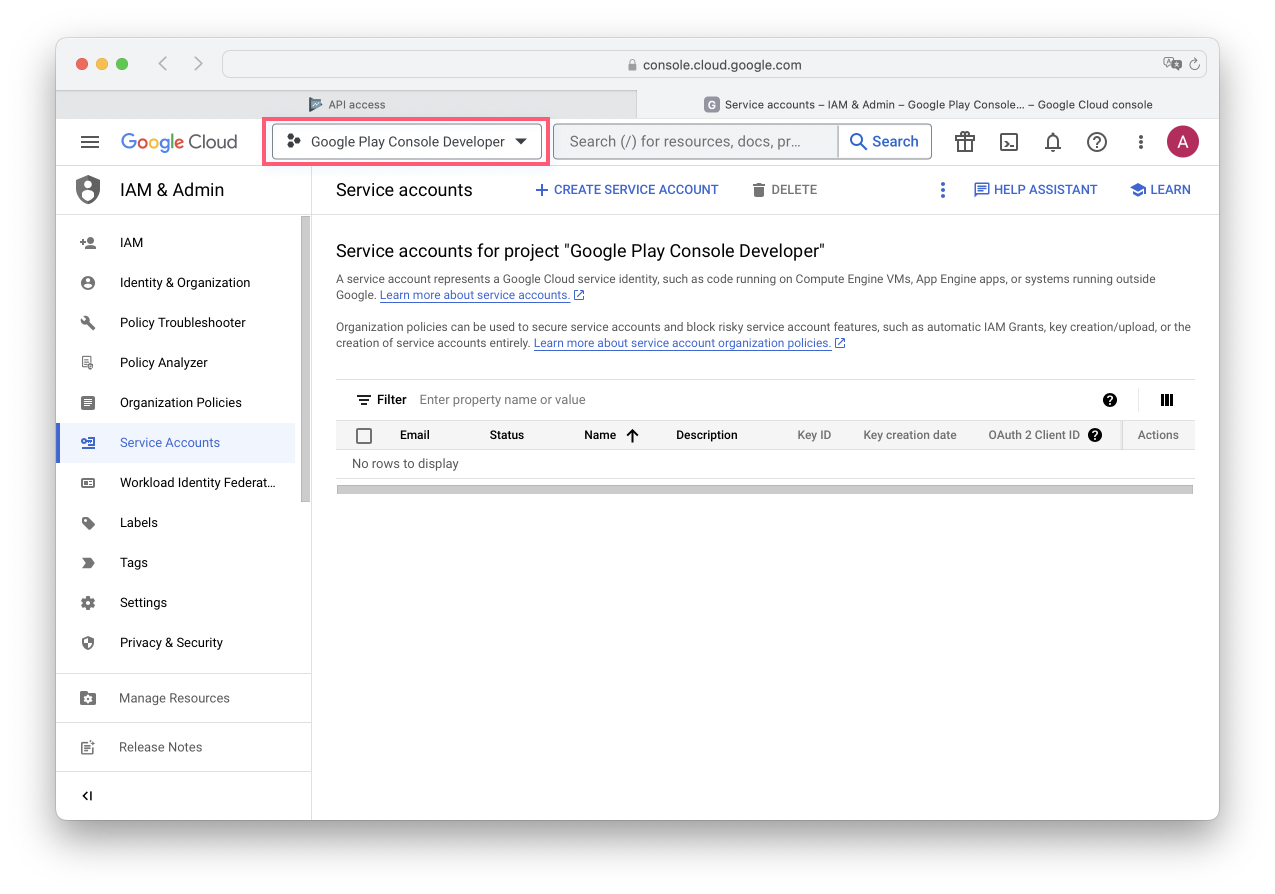Open the free trial gift icon

click(x=965, y=142)
